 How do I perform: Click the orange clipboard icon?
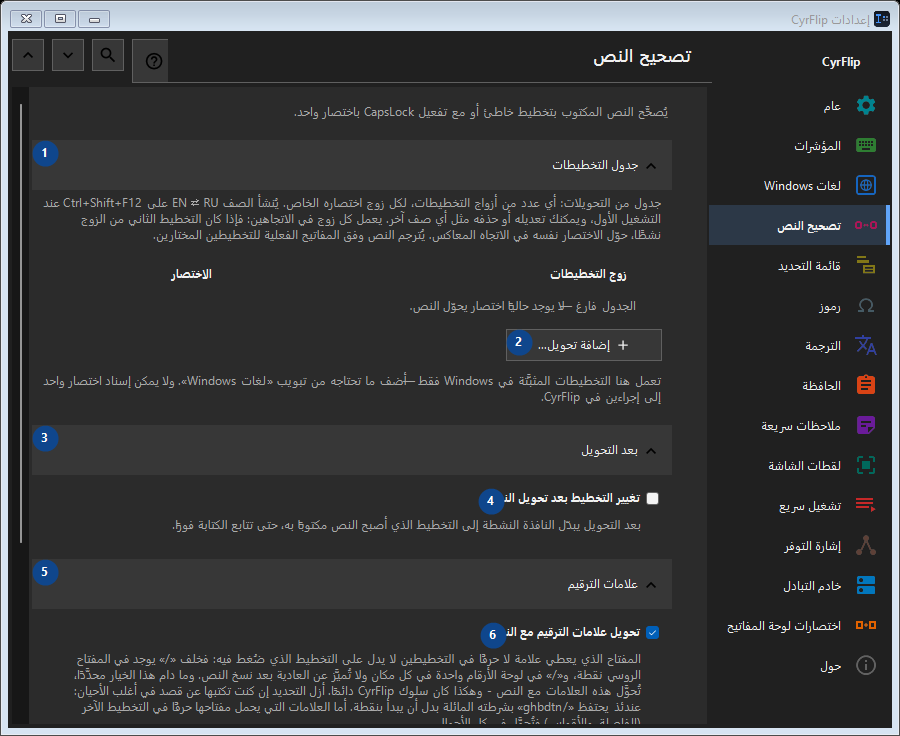click(x=866, y=385)
